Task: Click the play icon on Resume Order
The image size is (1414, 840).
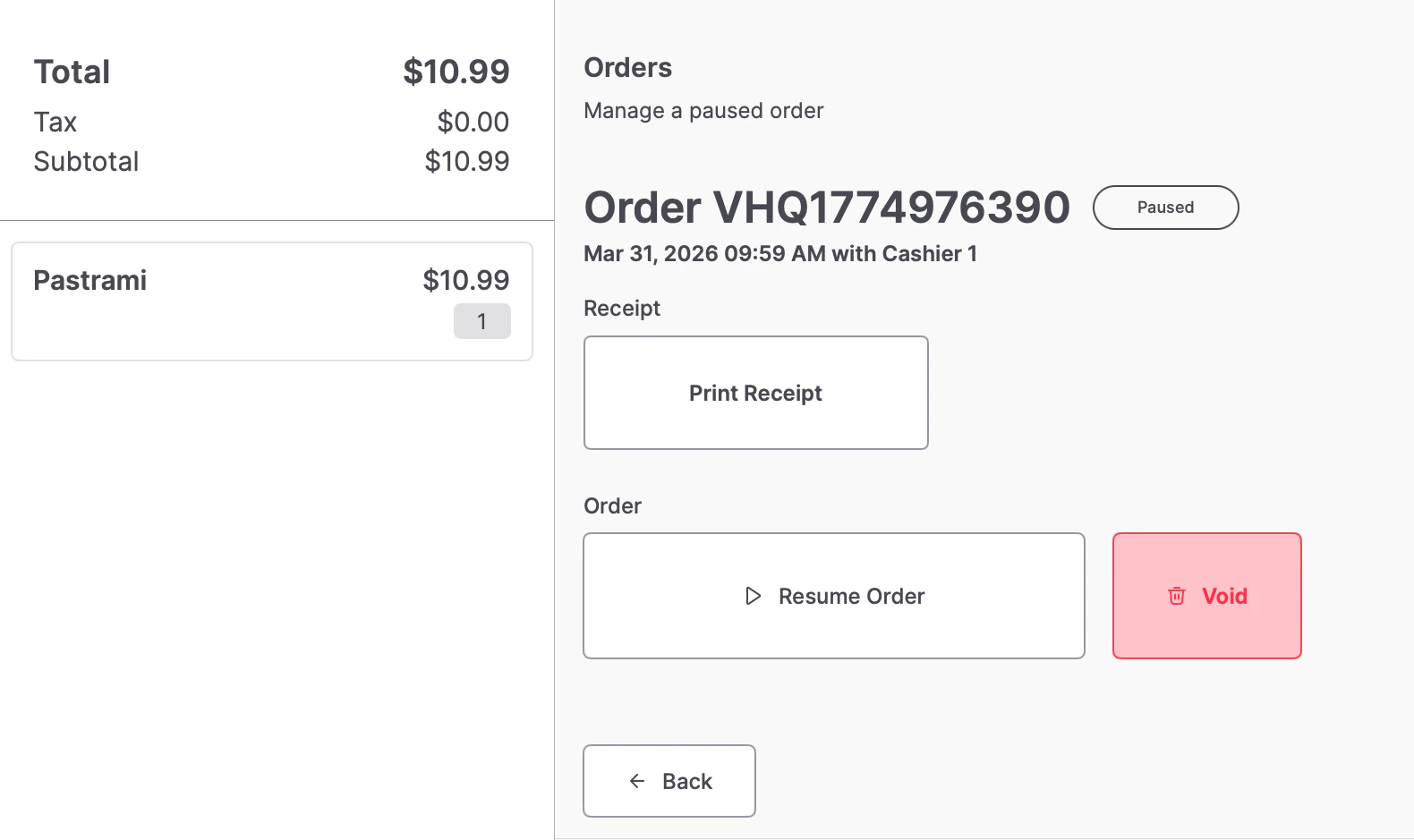Action: coord(754,596)
